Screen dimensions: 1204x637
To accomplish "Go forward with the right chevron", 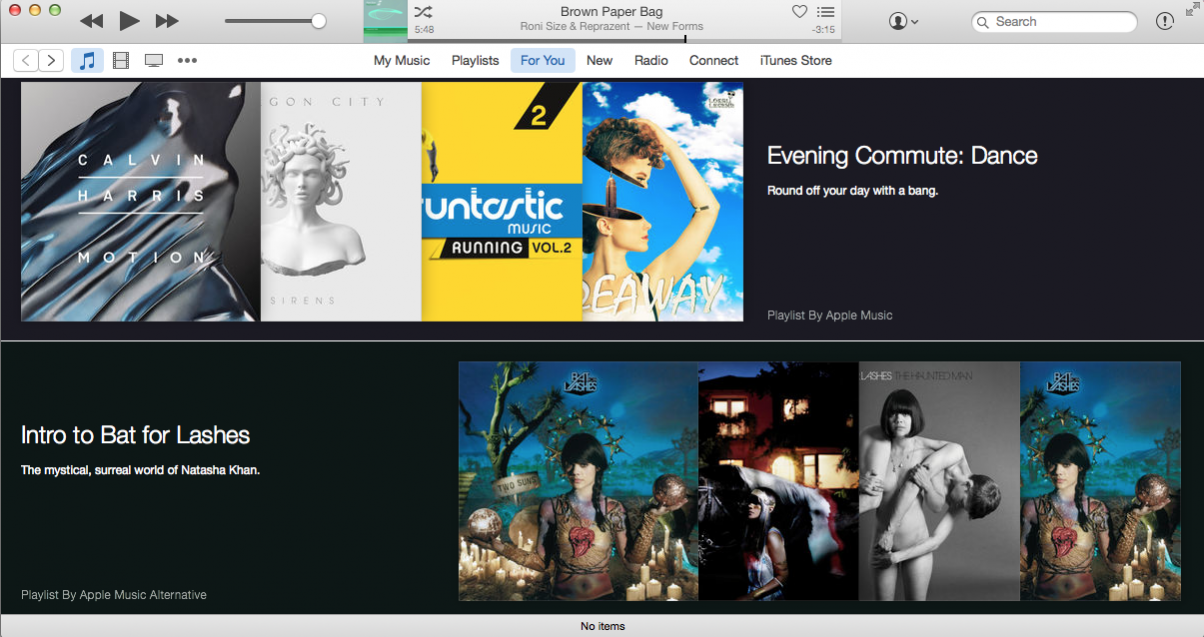I will [x=51, y=61].
